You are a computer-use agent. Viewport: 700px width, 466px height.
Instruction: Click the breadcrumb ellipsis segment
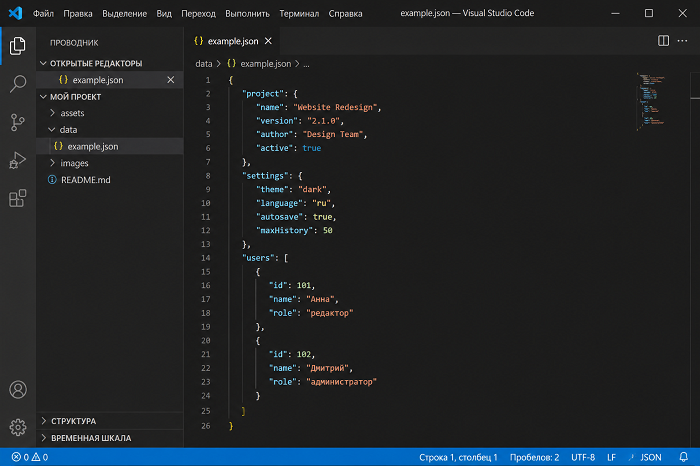pos(306,64)
